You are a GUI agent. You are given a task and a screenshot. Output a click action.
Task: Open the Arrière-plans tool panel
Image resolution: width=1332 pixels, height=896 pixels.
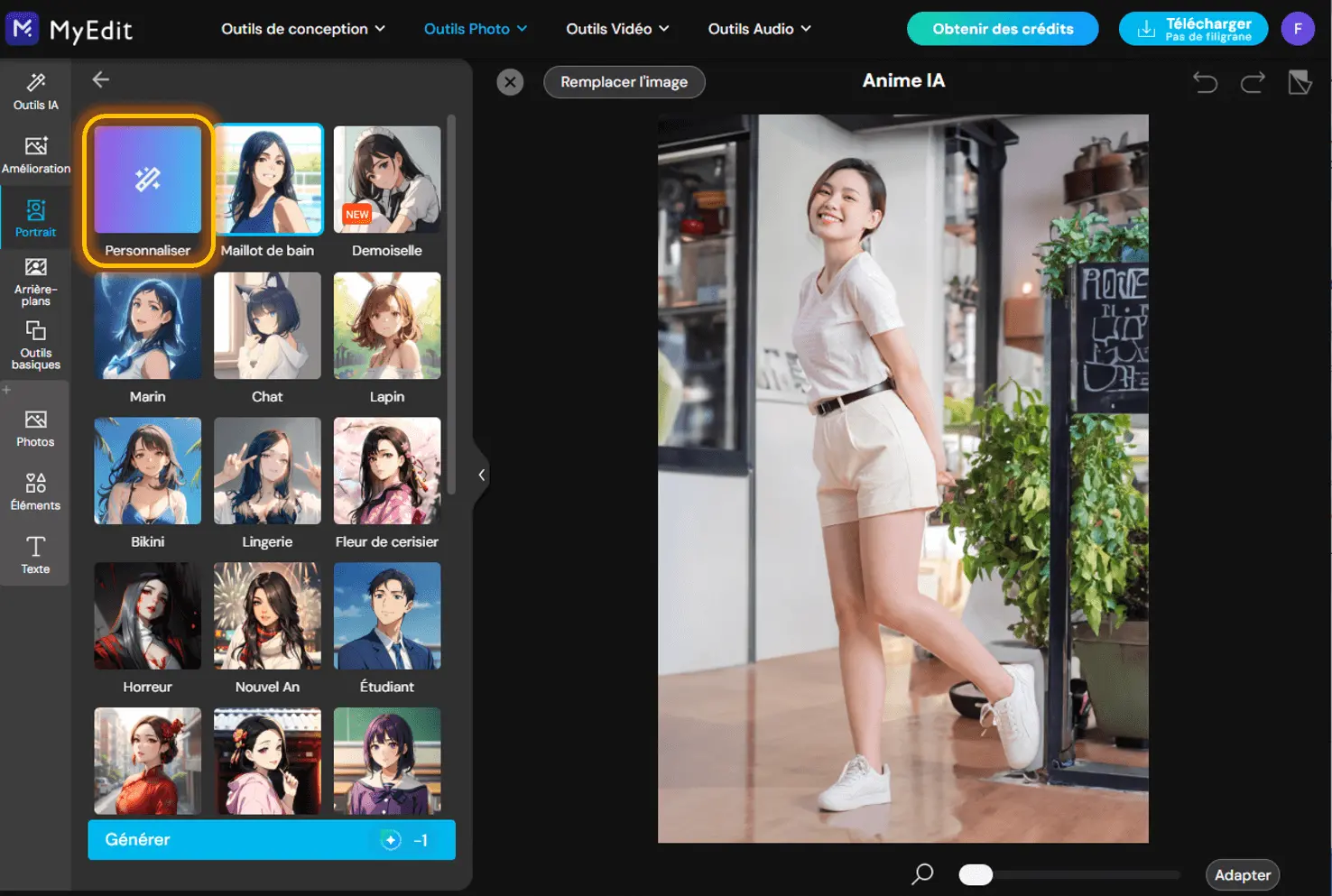[35, 281]
